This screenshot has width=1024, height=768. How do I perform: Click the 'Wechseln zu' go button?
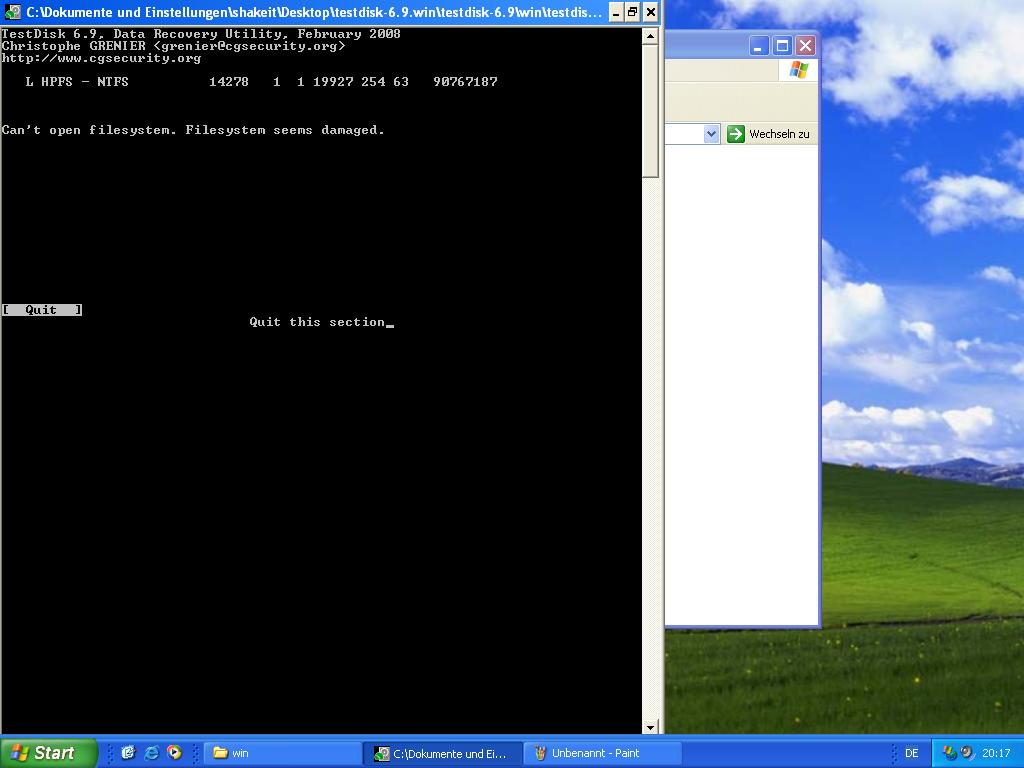[768, 134]
